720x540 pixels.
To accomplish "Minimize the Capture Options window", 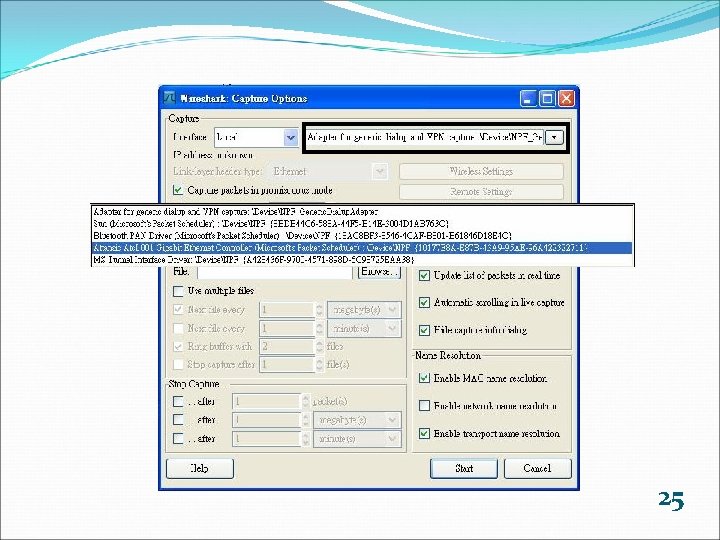I will [528, 98].
